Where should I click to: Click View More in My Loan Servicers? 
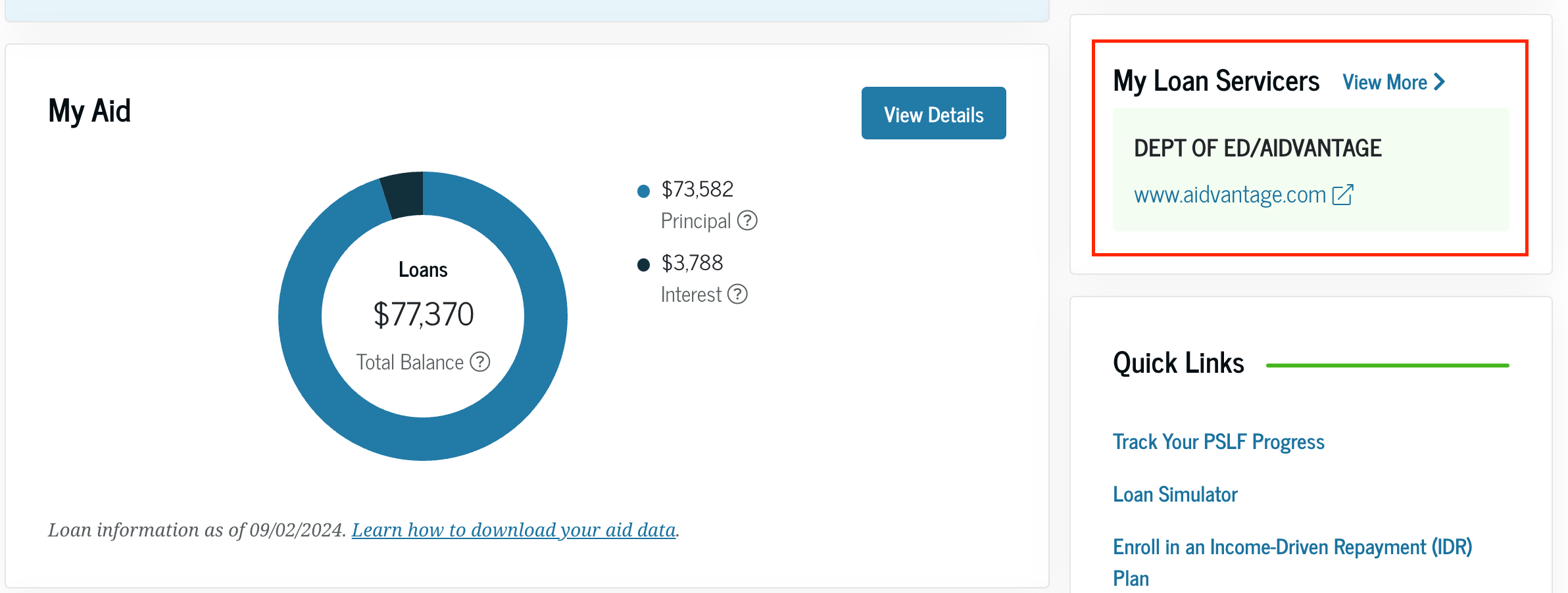[1384, 82]
